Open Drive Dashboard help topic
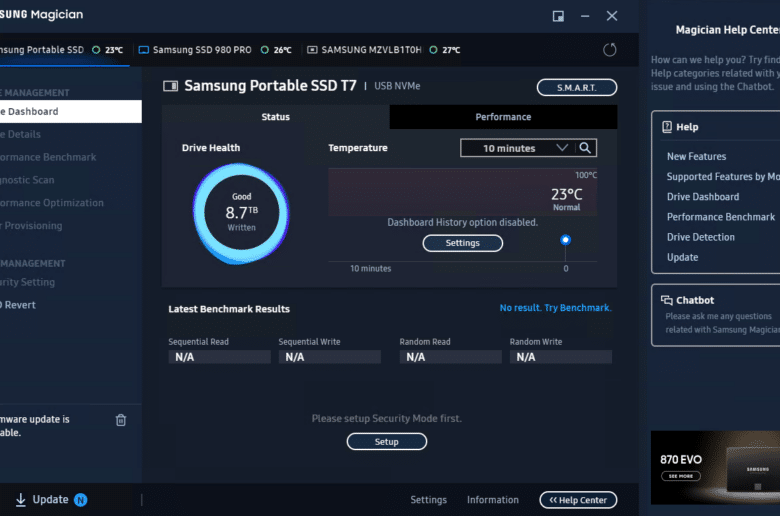Viewport: 780px width, 516px height. [703, 197]
